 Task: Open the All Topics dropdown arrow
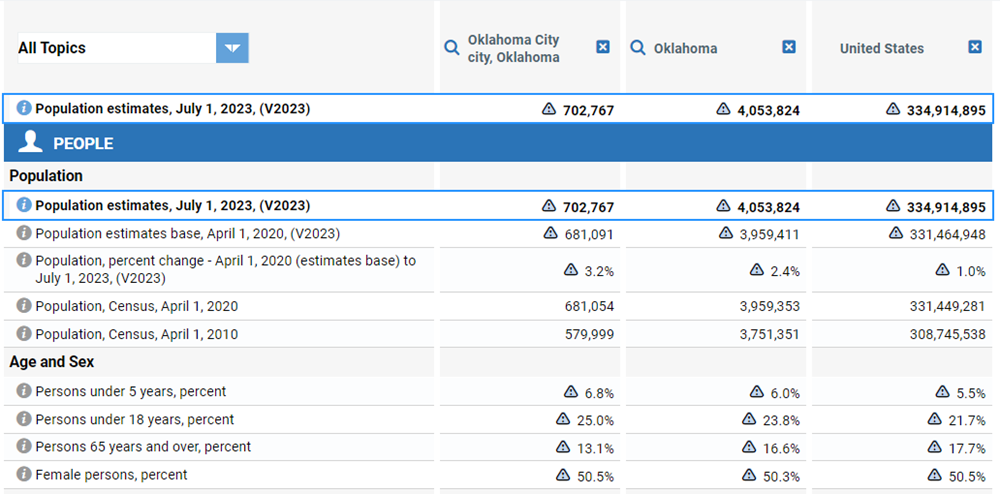[x=232, y=48]
